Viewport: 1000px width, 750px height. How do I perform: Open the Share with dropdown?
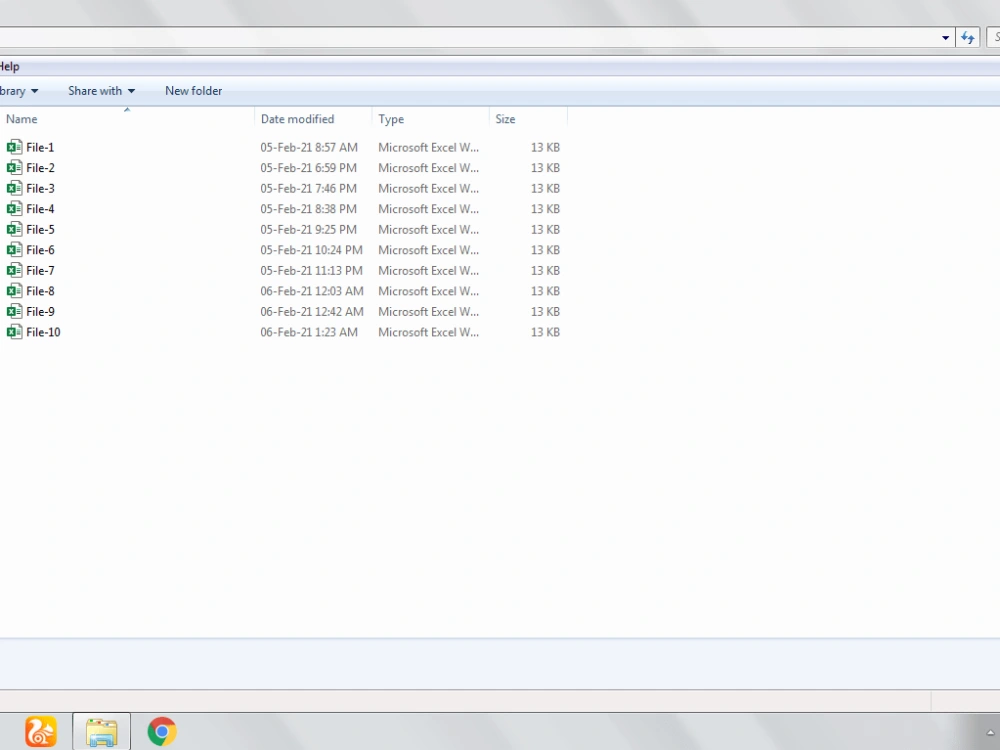pos(101,91)
